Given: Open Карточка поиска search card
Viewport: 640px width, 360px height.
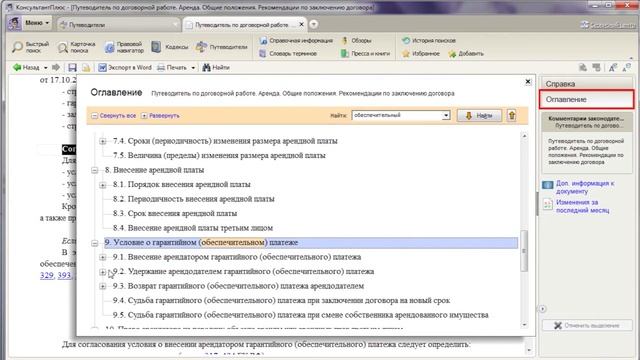Looking at the screenshot, I should [77, 47].
